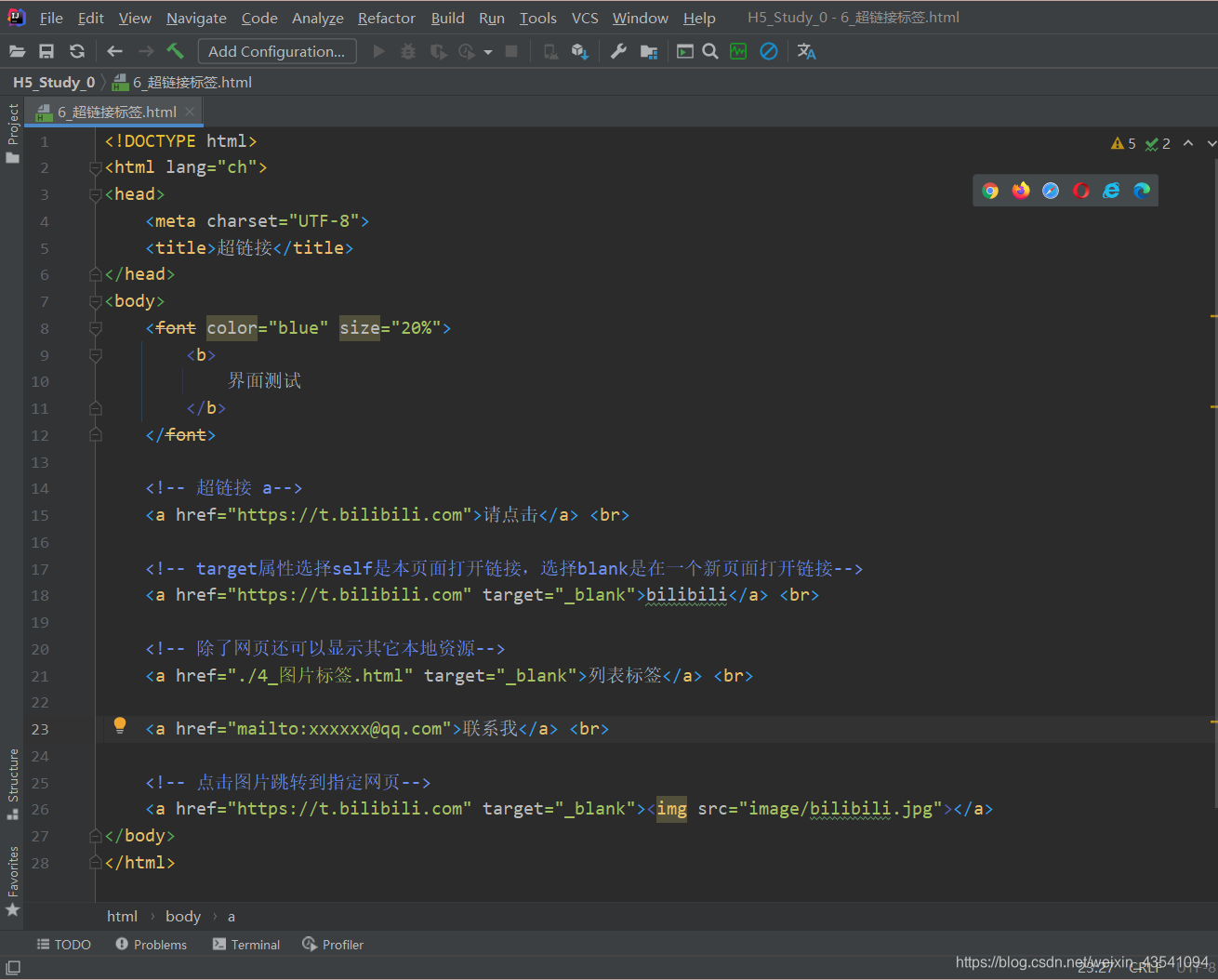Collapse the html tag fold on line 2
This screenshot has height=980, width=1218.
(x=95, y=167)
